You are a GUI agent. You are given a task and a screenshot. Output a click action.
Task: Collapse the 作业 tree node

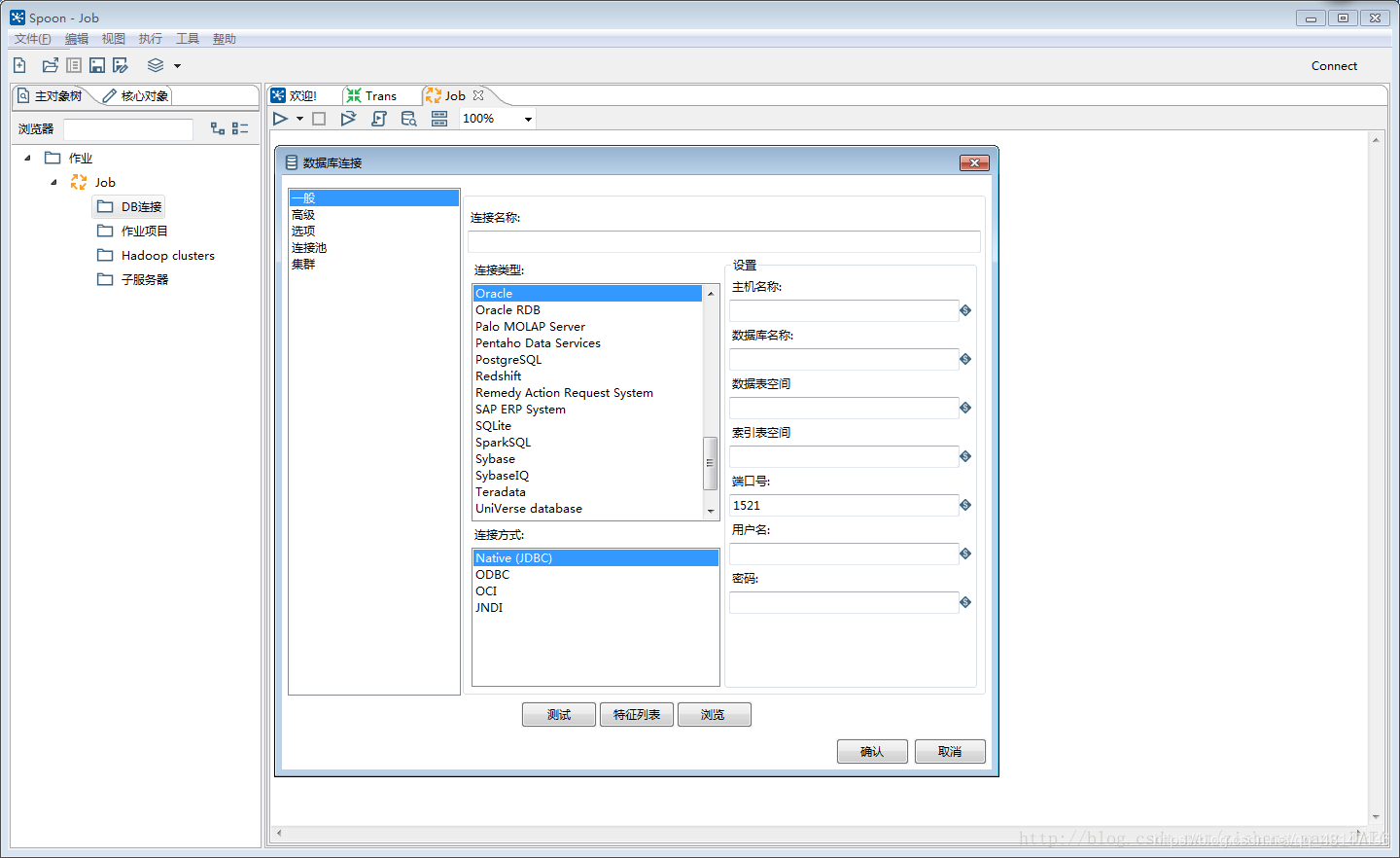pos(27,158)
